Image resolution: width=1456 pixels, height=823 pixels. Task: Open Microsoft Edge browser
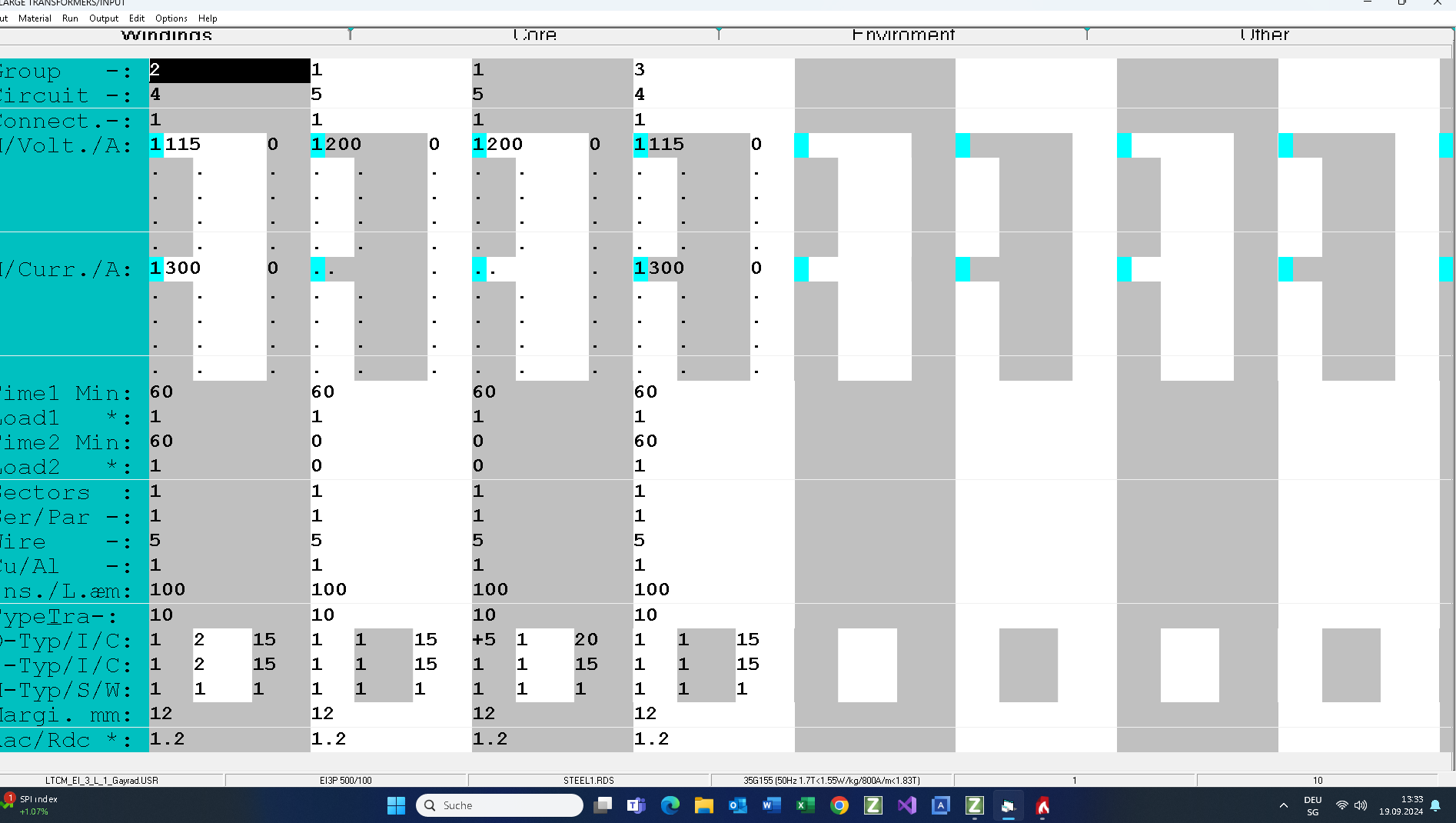coord(670,805)
